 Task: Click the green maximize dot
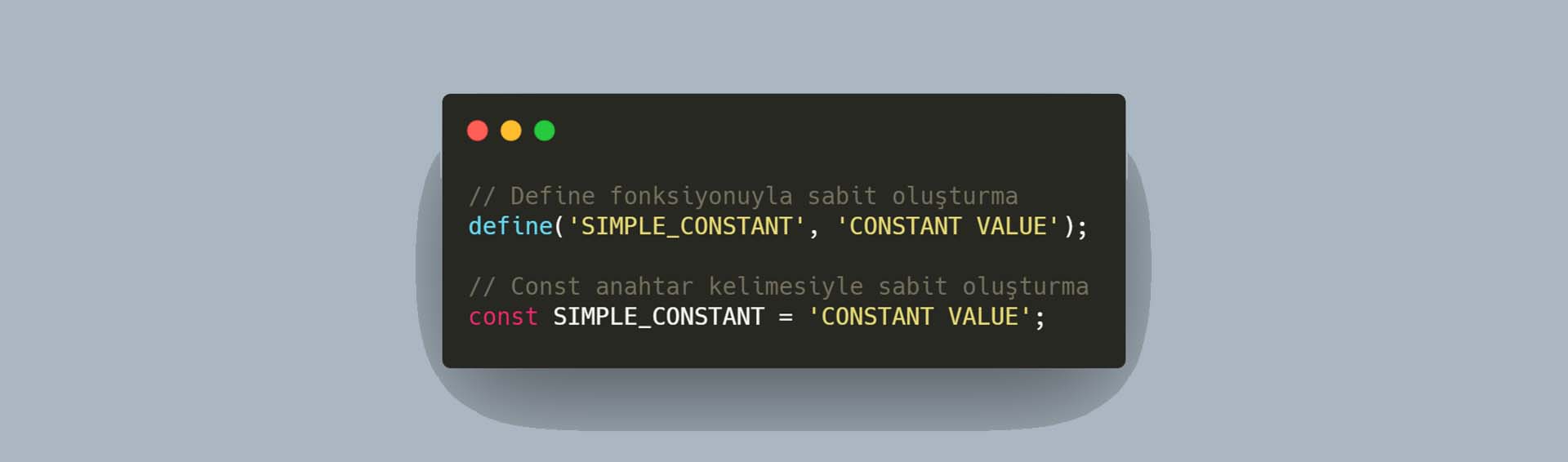545,131
